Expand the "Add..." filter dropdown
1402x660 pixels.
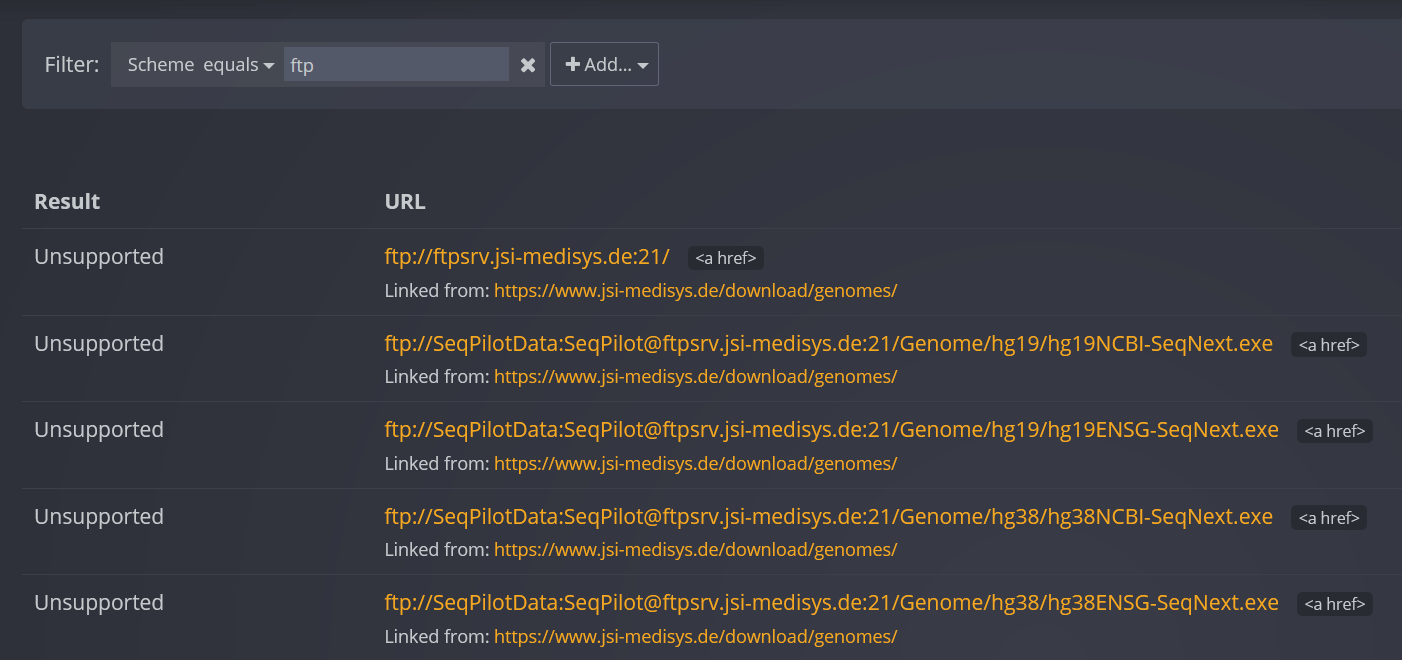(x=604, y=64)
